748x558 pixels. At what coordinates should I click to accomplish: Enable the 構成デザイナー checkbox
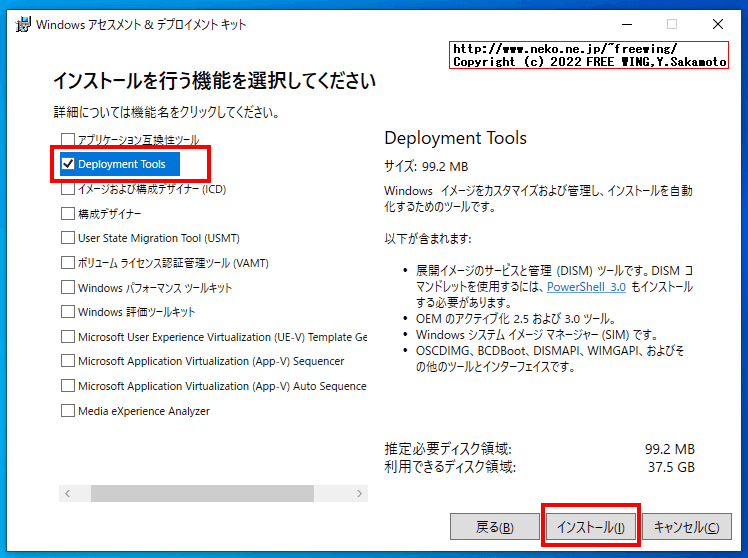(x=68, y=213)
